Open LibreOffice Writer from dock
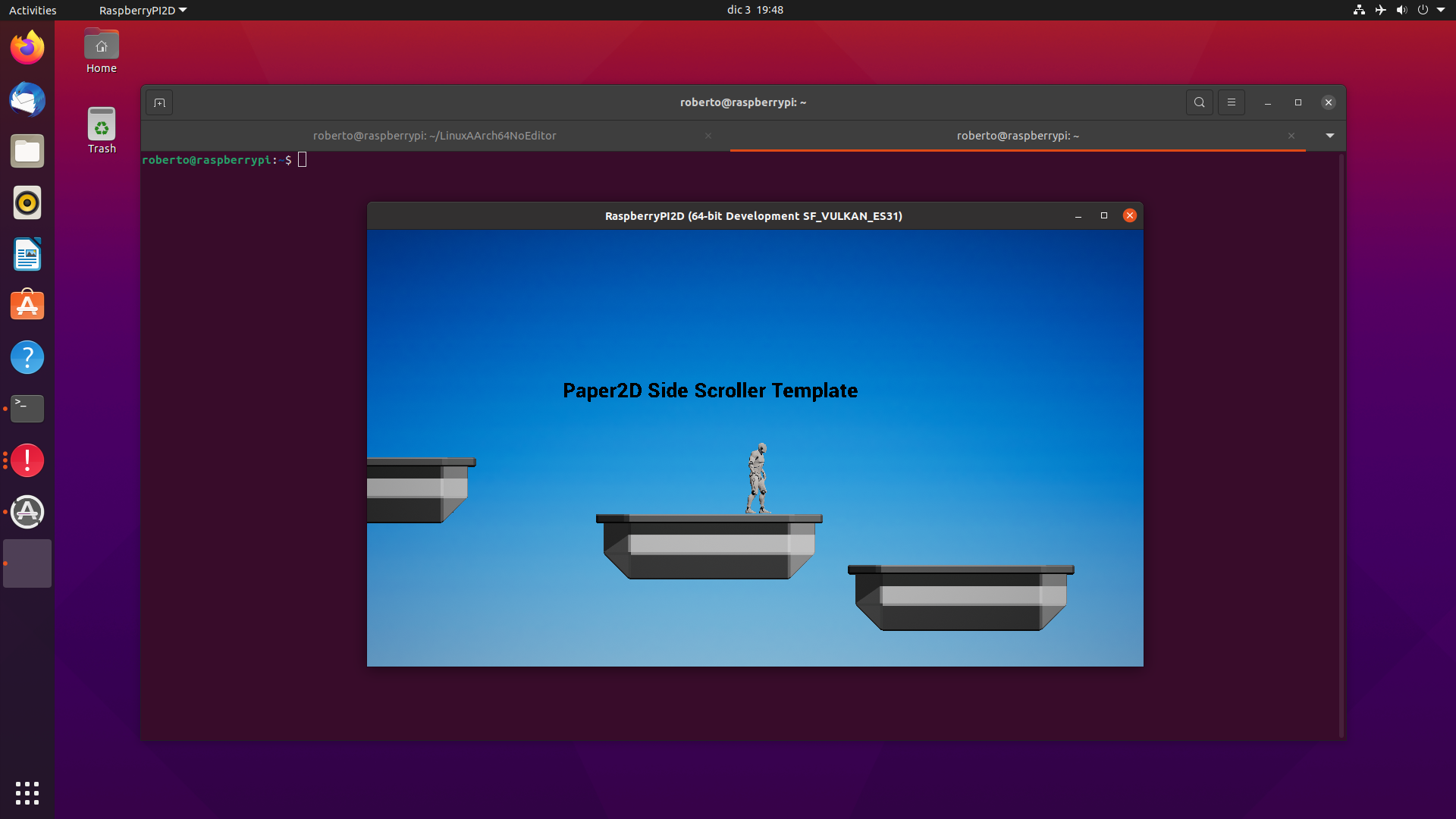 [x=27, y=254]
